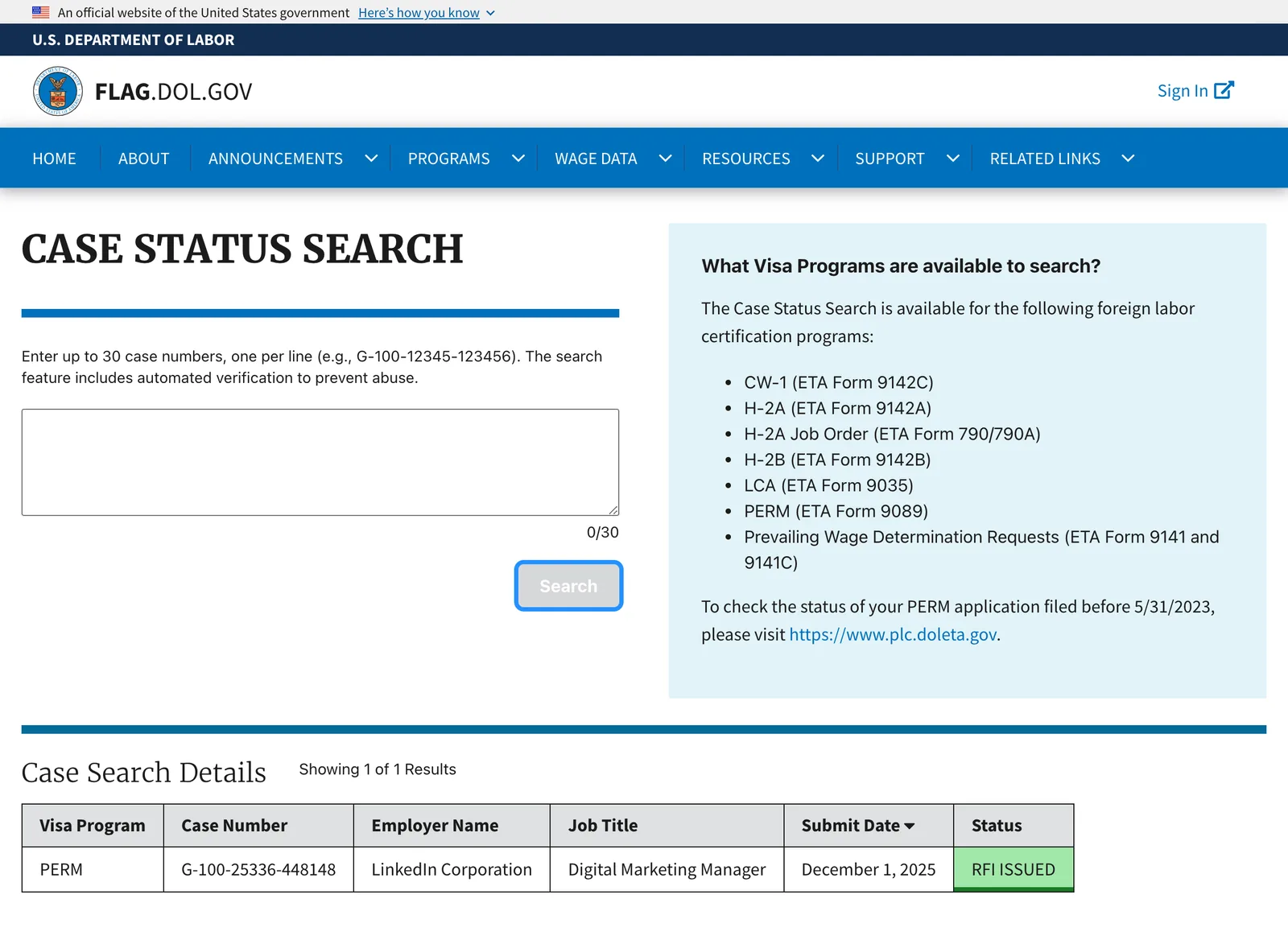Click the RFI ISSUED status cell
The height and width of the screenshot is (944, 1288).
(x=1013, y=870)
